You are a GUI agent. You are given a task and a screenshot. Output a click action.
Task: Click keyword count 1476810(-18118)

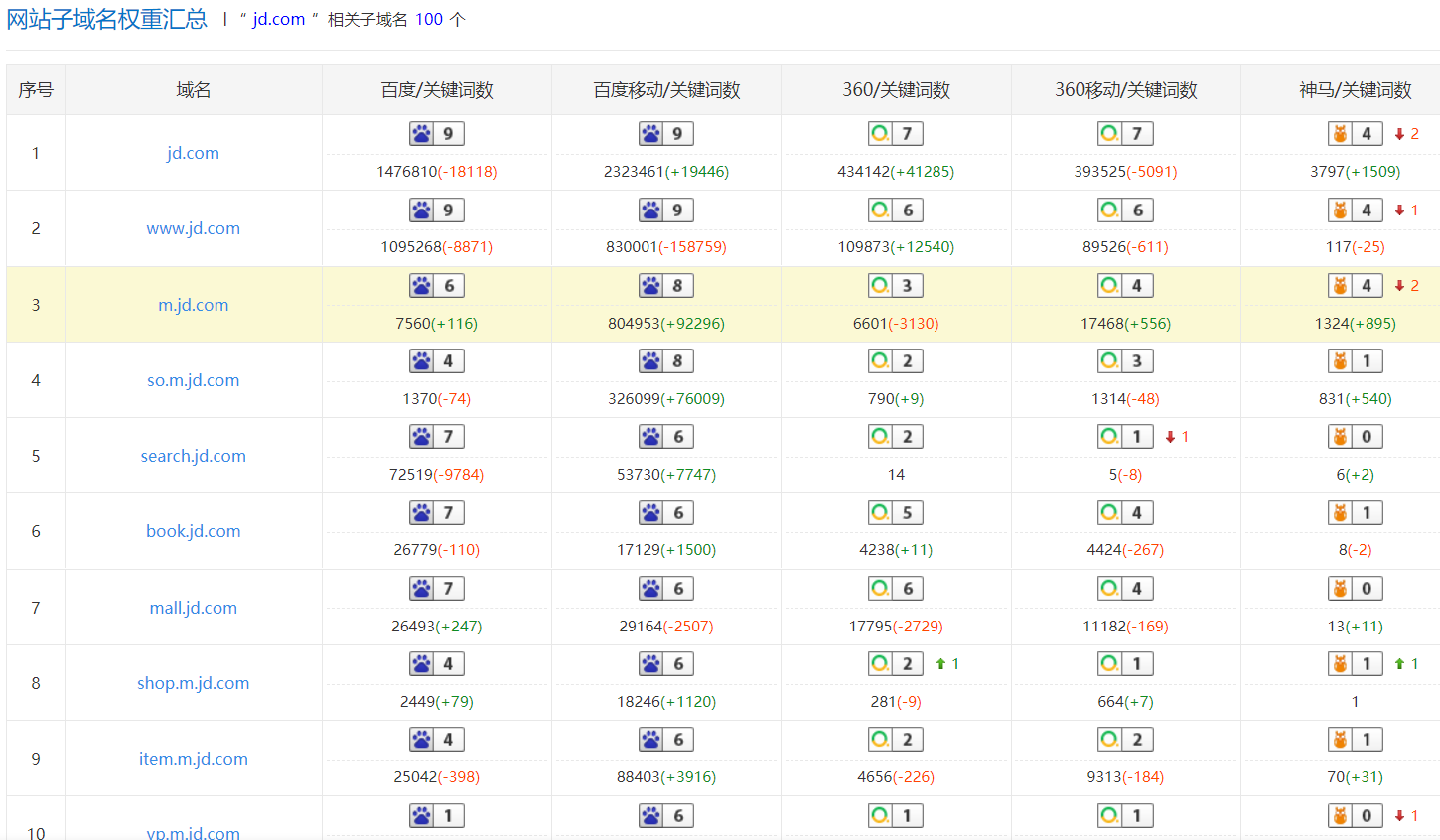pos(437,172)
